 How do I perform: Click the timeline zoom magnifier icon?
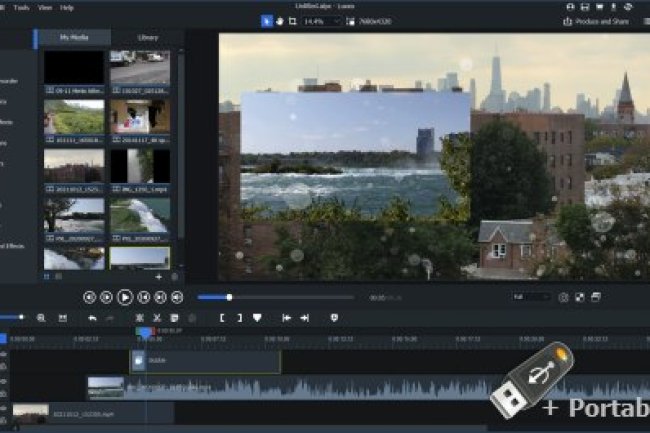click(41, 318)
